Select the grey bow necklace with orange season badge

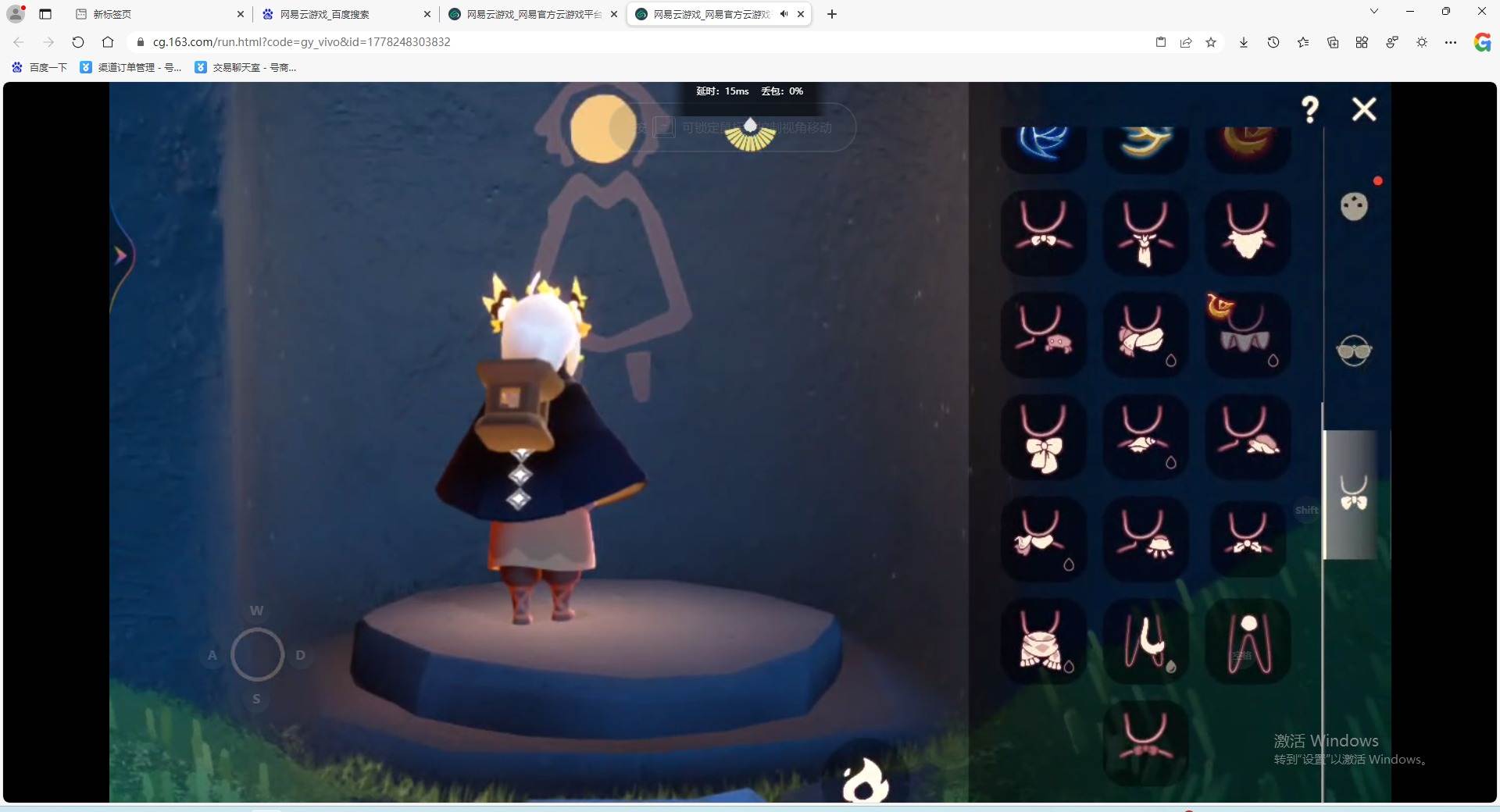click(1248, 334)
